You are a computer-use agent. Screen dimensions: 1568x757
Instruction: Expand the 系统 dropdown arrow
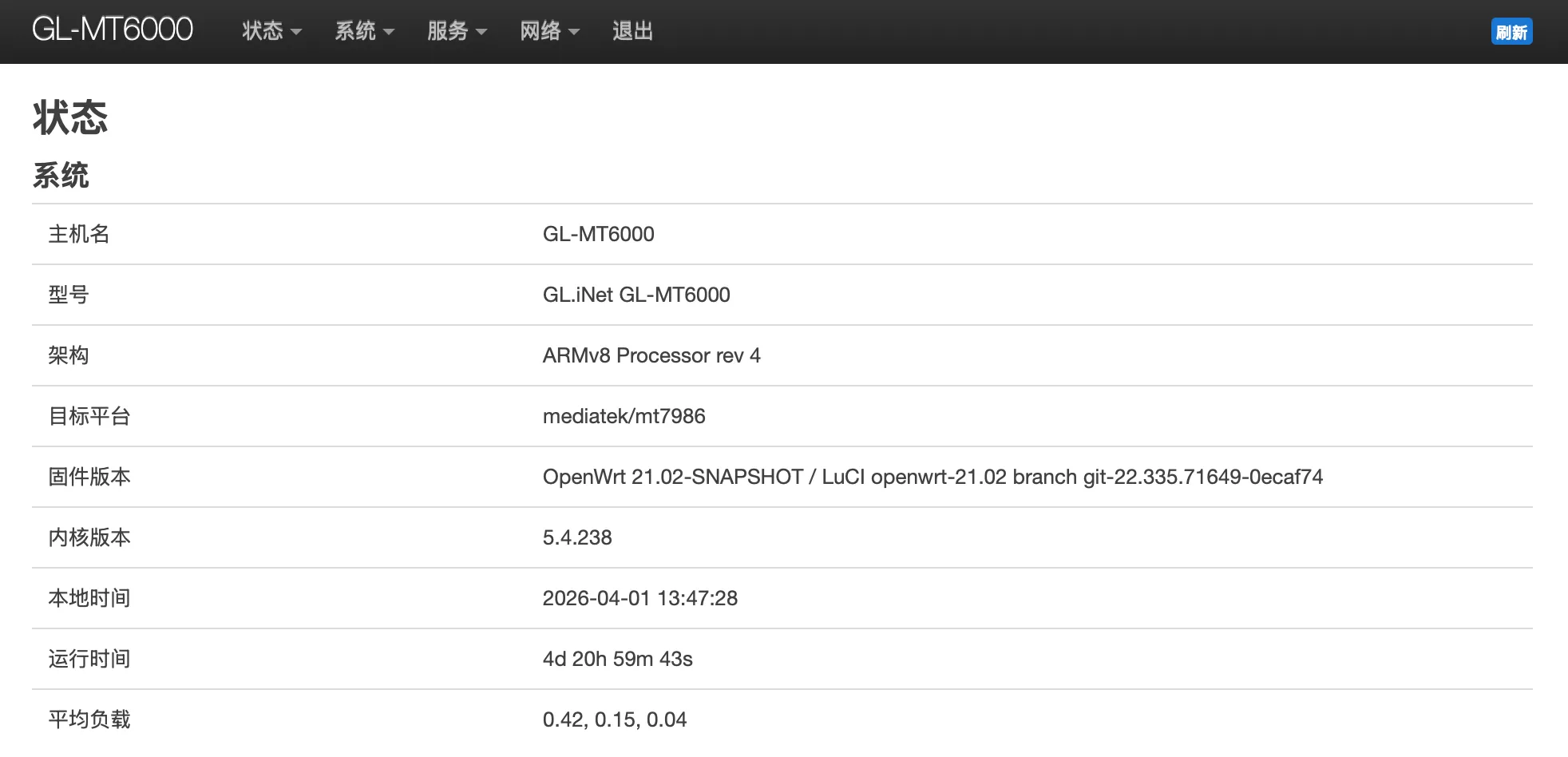tap(390, 33)
